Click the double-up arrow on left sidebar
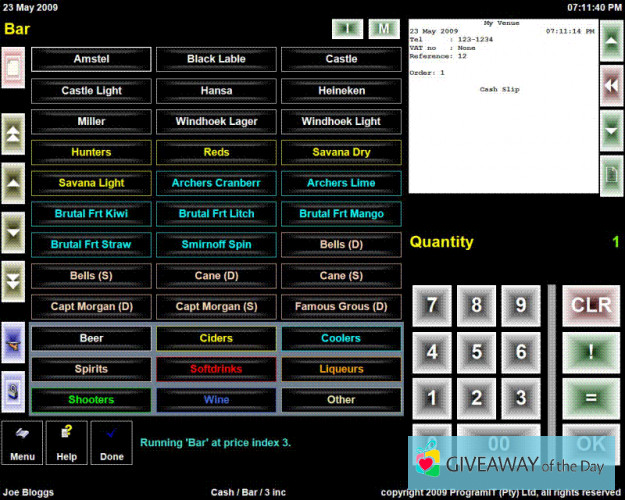Image resolution: width=625 pixels, height=500 pixels. (14, 134)
